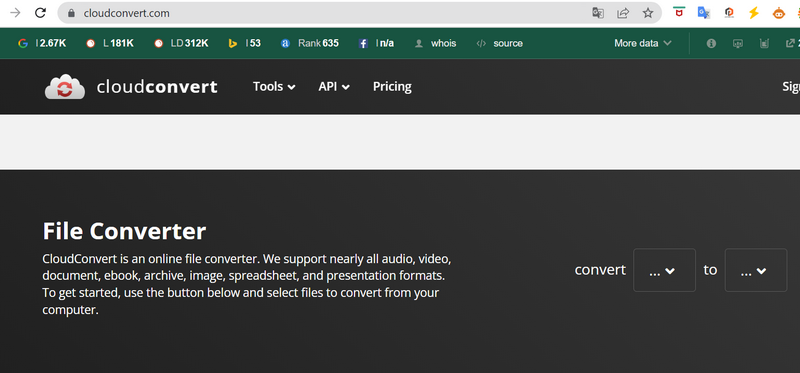Image resolution: width=800 pixels, height=373 pixels.
Task: Open the Tools menu
Action: point(274,87)
